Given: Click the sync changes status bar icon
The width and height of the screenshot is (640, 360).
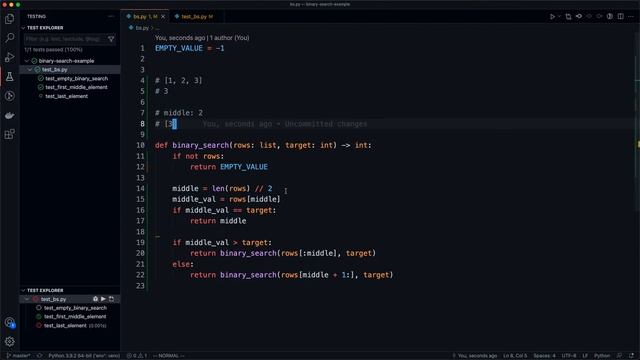Looking at the screenshot, I should point(40,356).
